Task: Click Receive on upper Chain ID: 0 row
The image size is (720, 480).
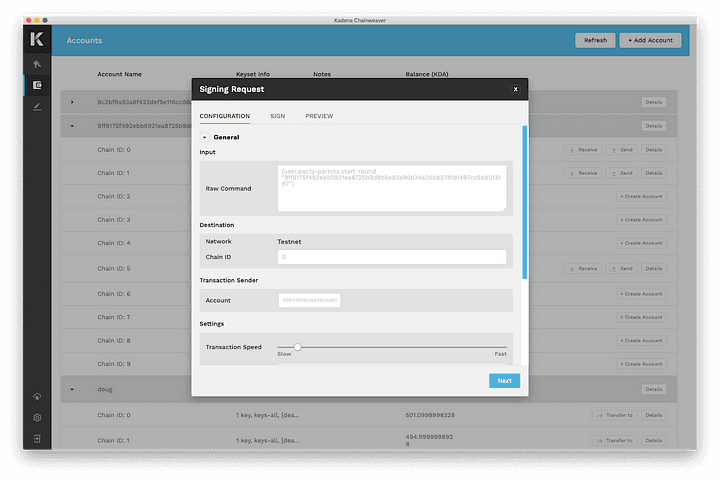Action: pyautogui.click(x=583, y=150)
